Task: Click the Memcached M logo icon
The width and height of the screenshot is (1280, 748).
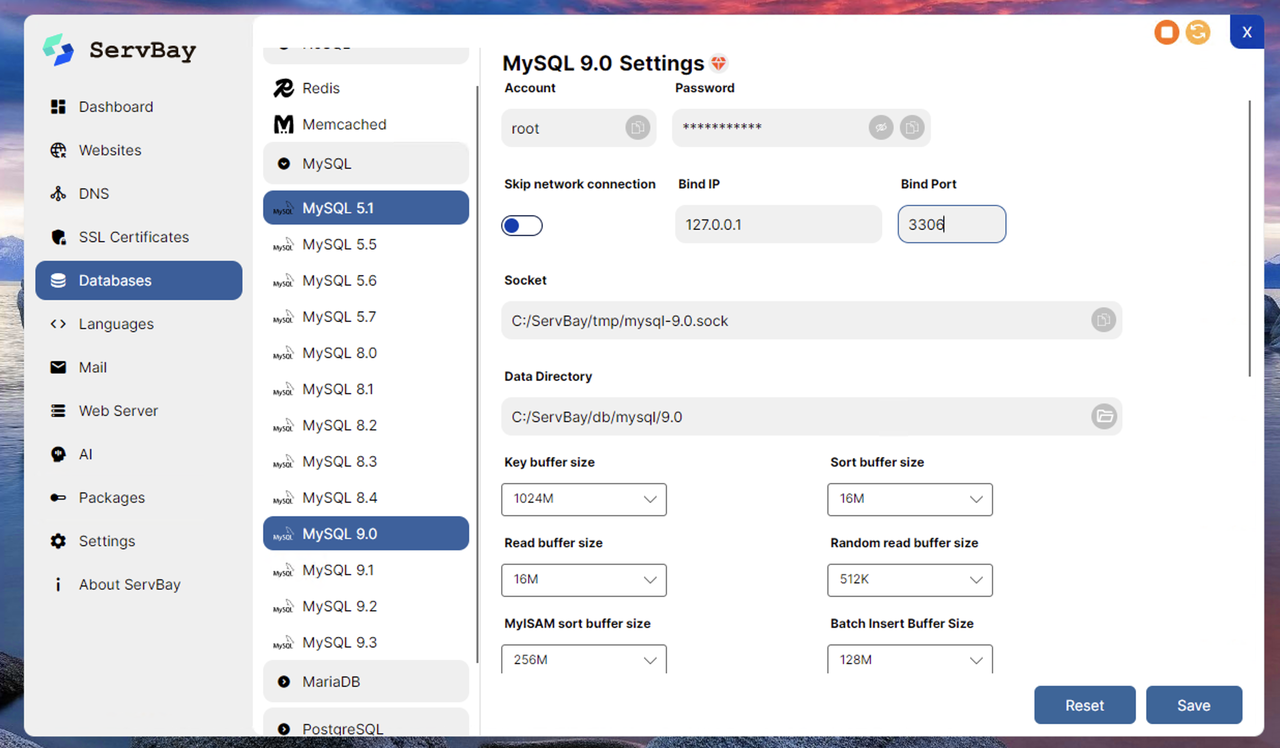Action: point(284,124)
